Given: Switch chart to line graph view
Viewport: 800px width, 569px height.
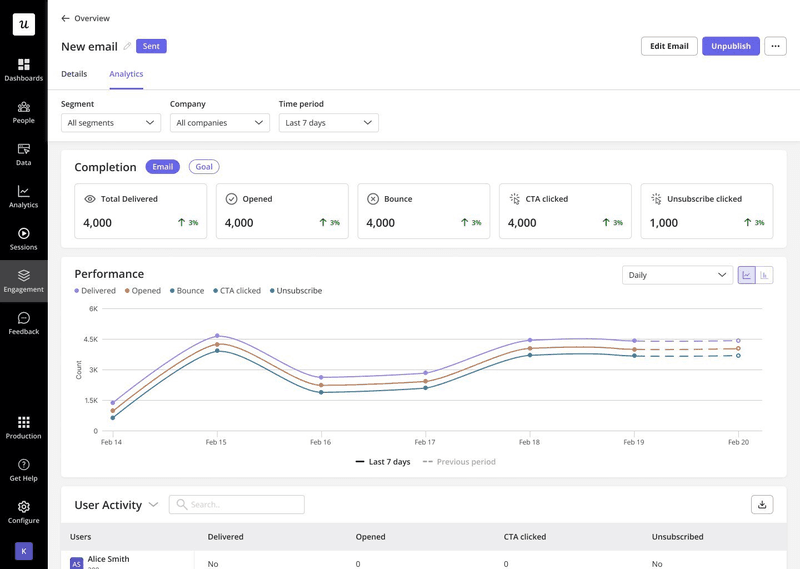Looking at the screenshot, I should (746, 275).
